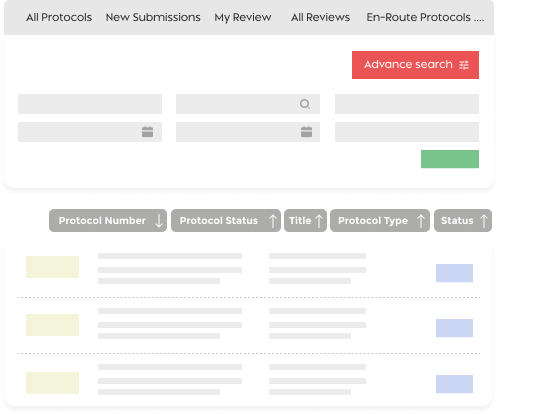Sort by the Status column
The image size is (537, 414).
(x=463, y=221)
